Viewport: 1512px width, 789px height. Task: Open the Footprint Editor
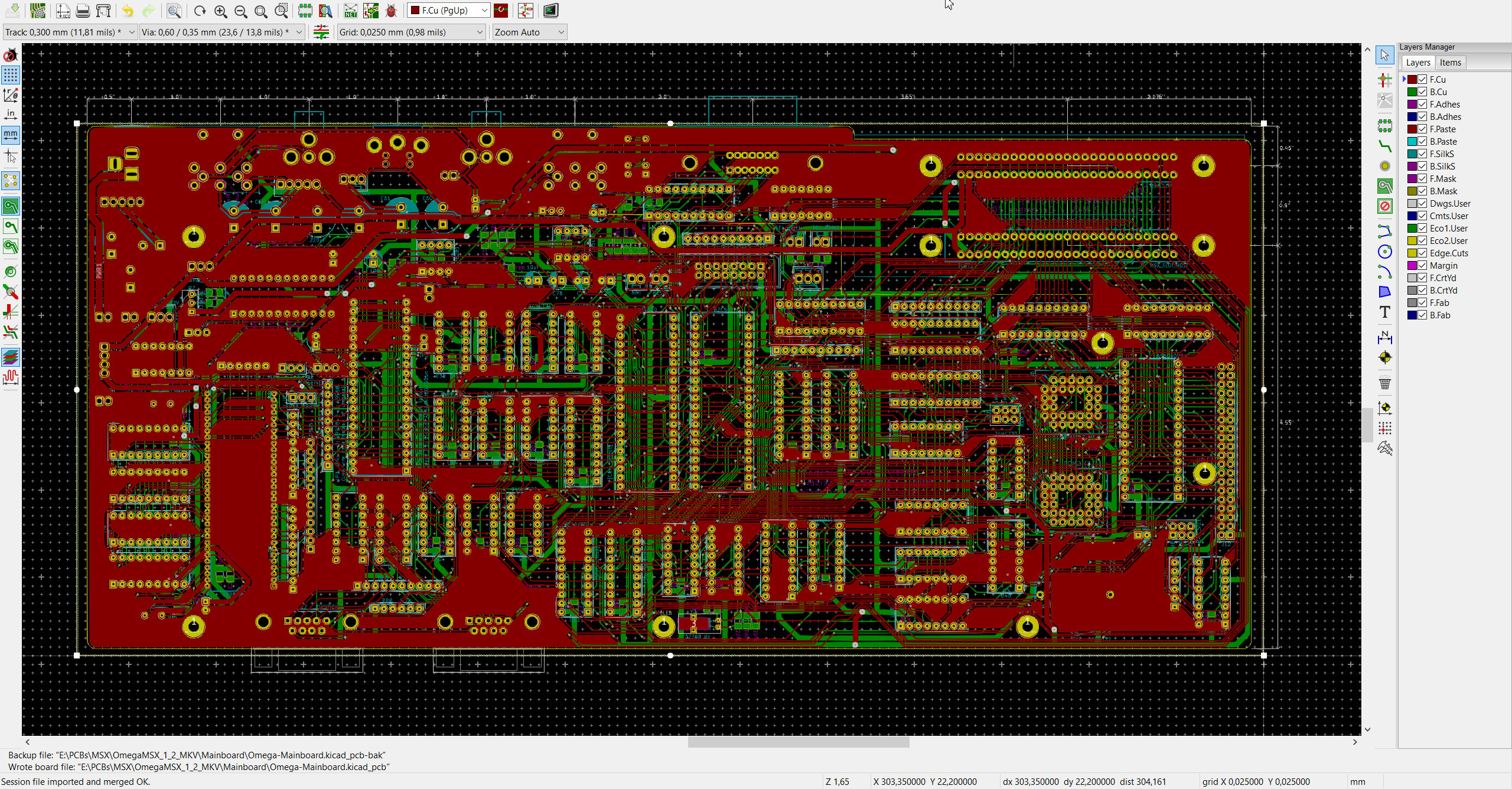click(305, 11)
